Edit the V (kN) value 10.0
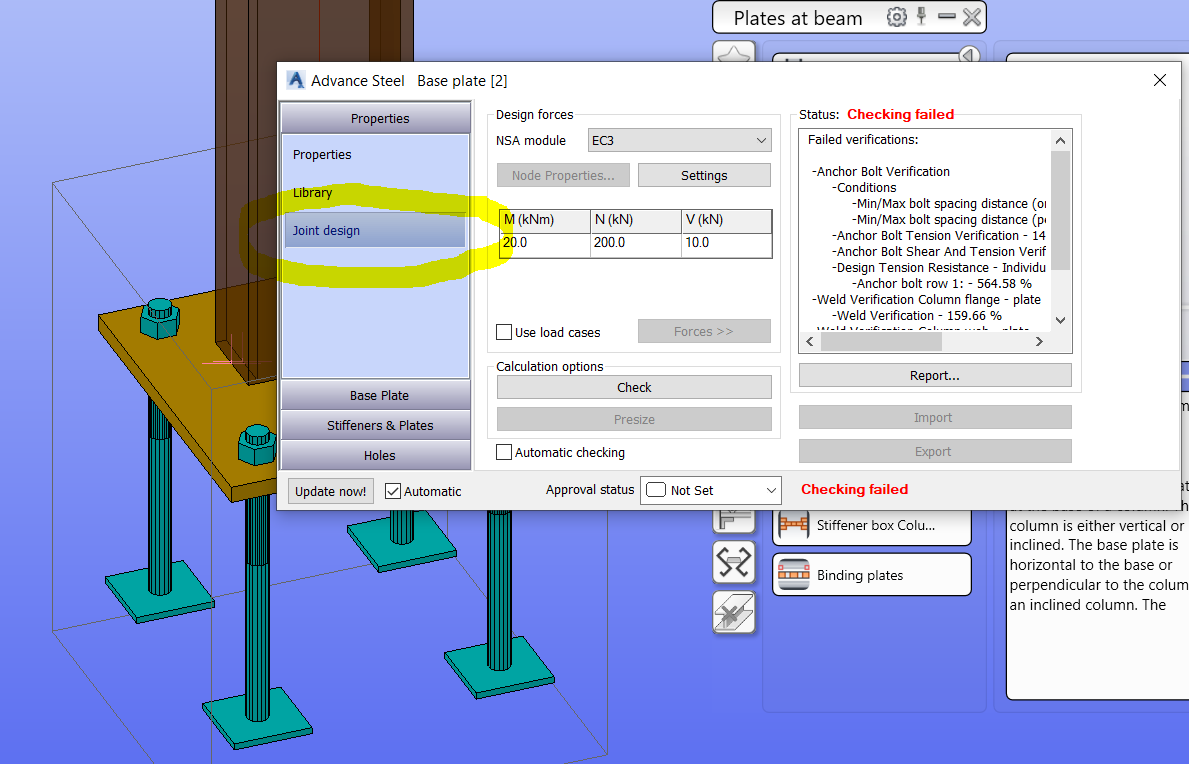The width and height of the screenshot is (1189, 764). tap(726, 244)
